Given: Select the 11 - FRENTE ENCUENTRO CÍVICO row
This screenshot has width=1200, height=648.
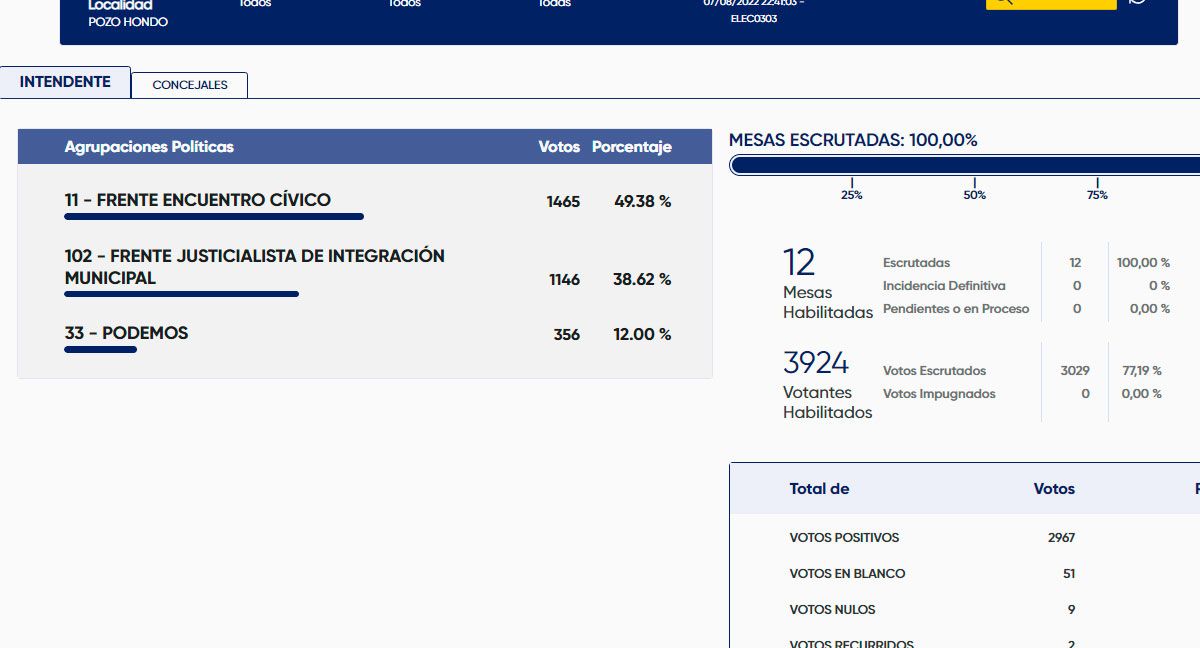Looking at the screenshot, I should pyautogui.click(x=198, y=201).
